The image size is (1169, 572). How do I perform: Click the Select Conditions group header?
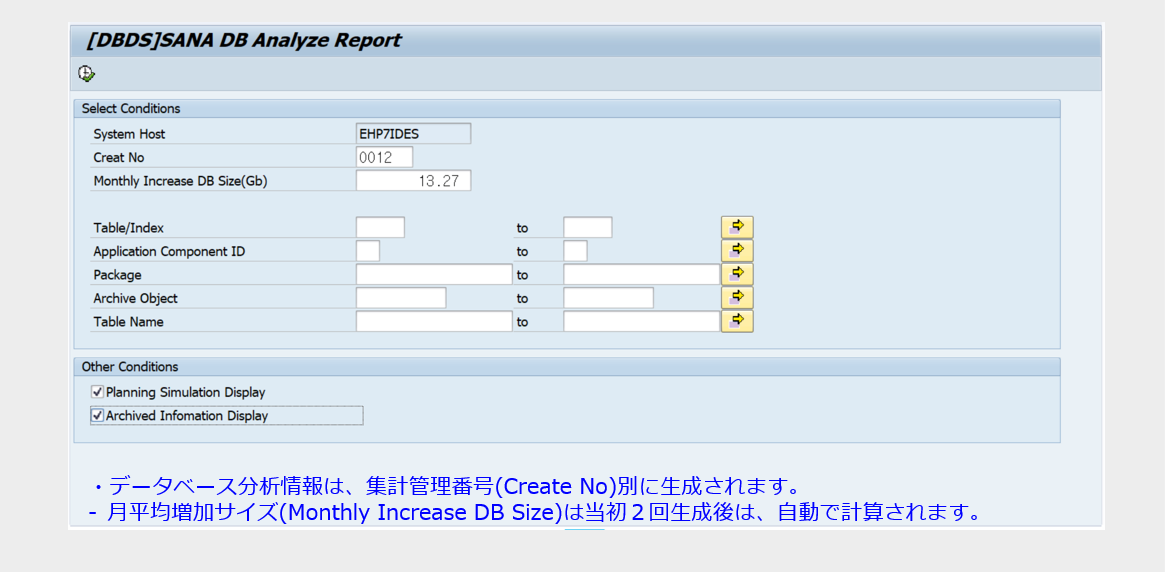tap(567, 108)
